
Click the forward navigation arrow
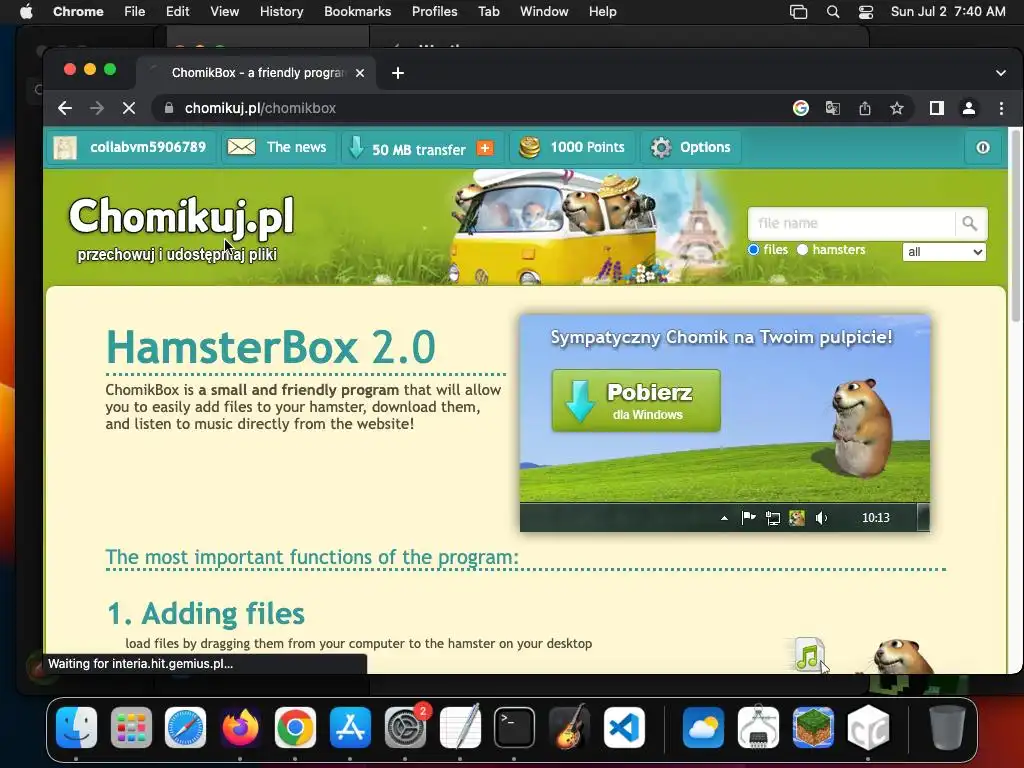click(x=97, y=108)
